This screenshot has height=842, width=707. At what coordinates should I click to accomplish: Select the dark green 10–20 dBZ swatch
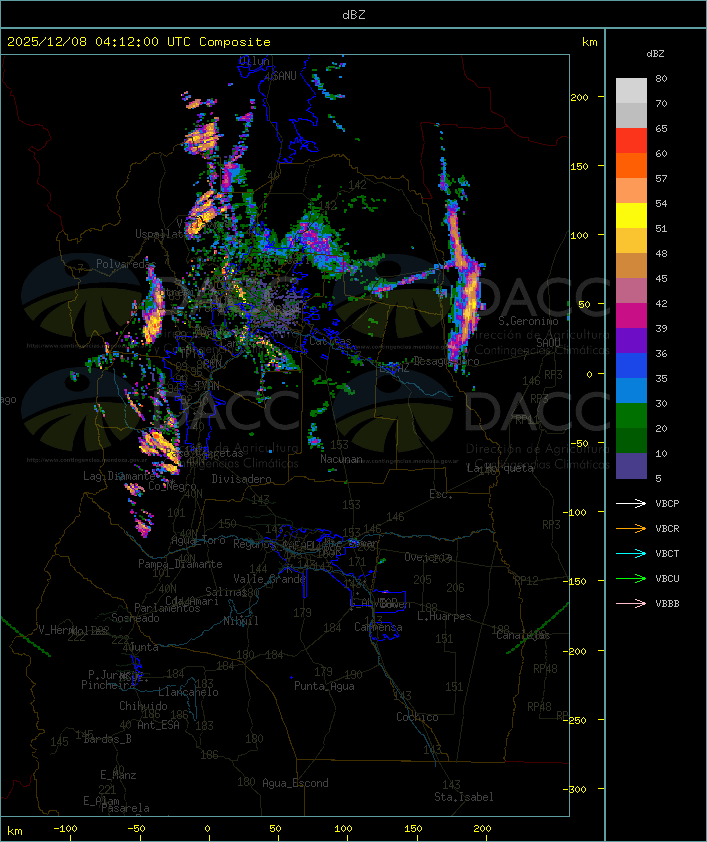pyautogui.click(x=631, y=440)
